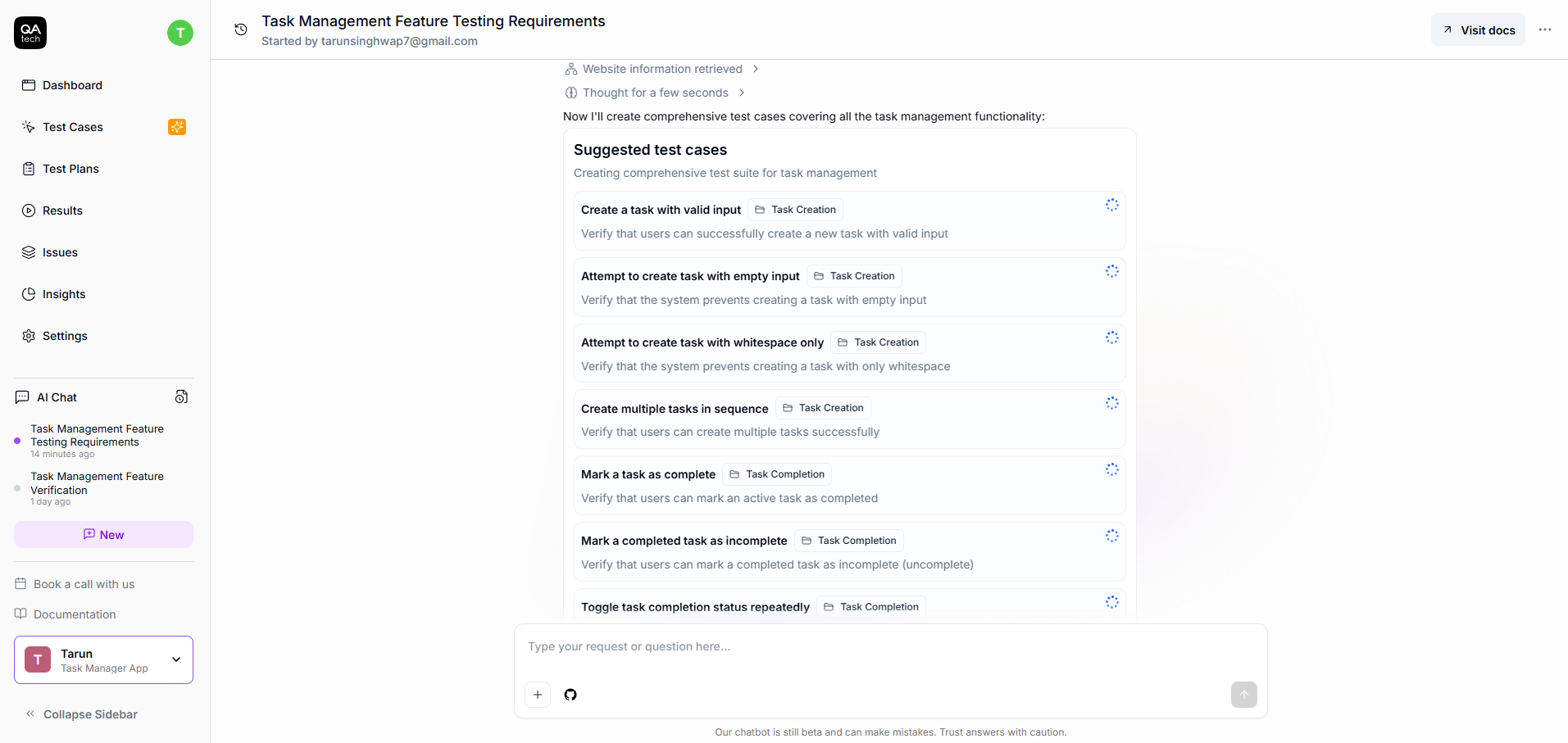Viewport: 1568px width, 743px height.
Task: Click the plus attachment button
Action: (538, 695)
